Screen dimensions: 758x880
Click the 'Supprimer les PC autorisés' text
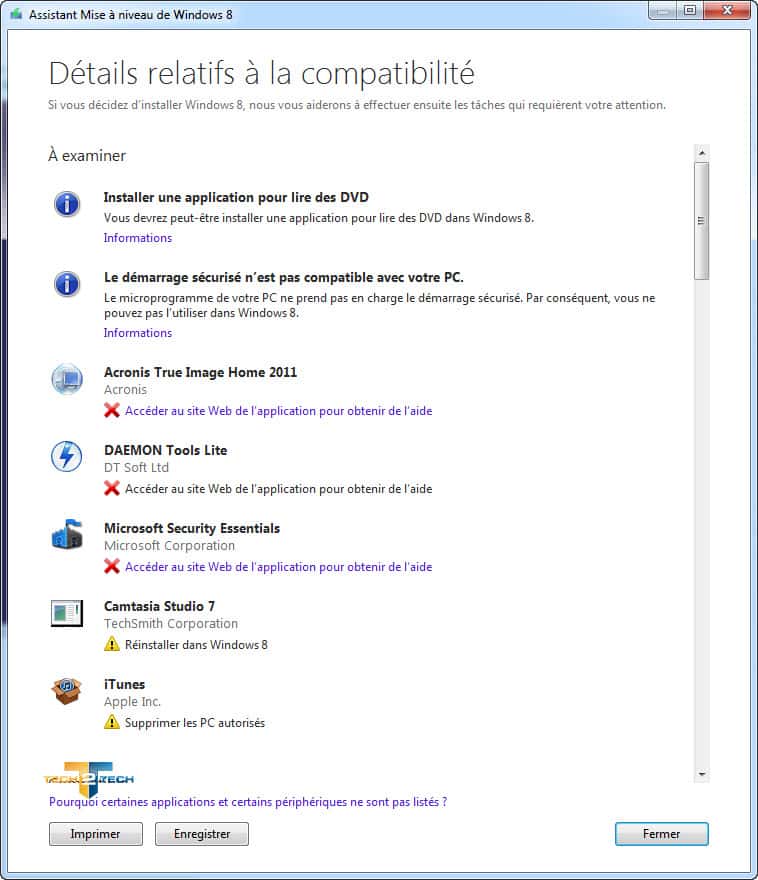pyautogui.click(x=195, y=723)
